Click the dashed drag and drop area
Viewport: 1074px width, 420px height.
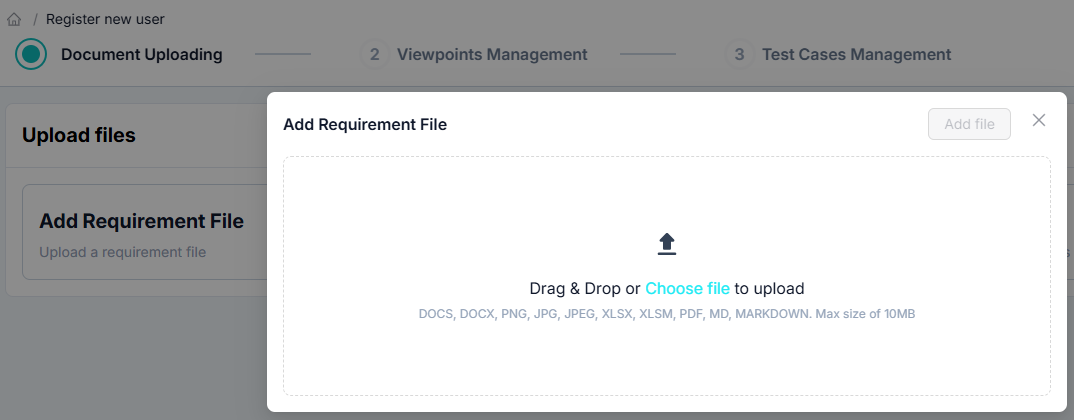click(666, 276)
